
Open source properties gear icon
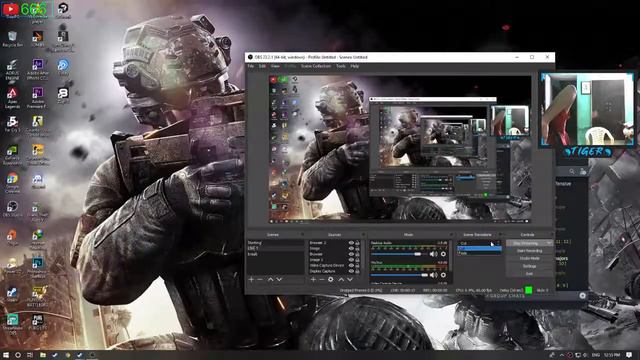pyautogui.click(x=331, y=280)
